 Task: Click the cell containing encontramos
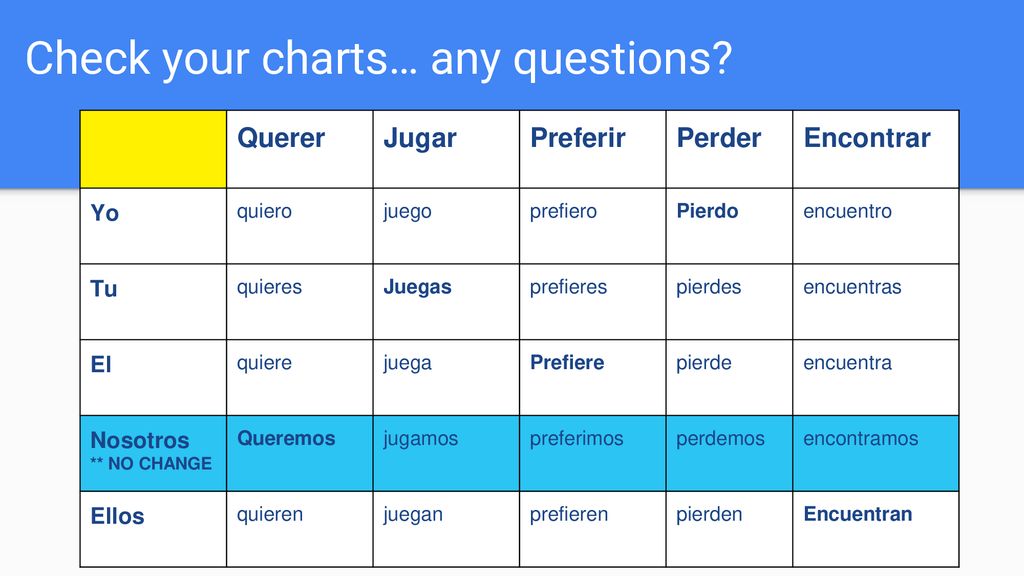pyautogui.click(x=876, y=453)
